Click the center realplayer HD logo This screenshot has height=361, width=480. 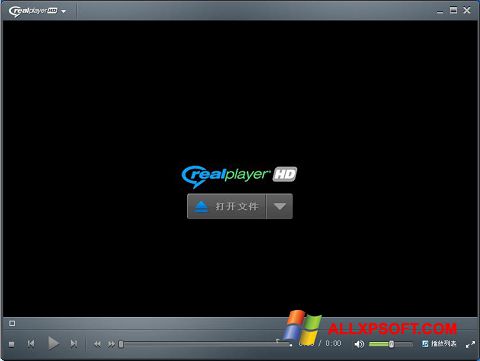click(x=239, y=176)
